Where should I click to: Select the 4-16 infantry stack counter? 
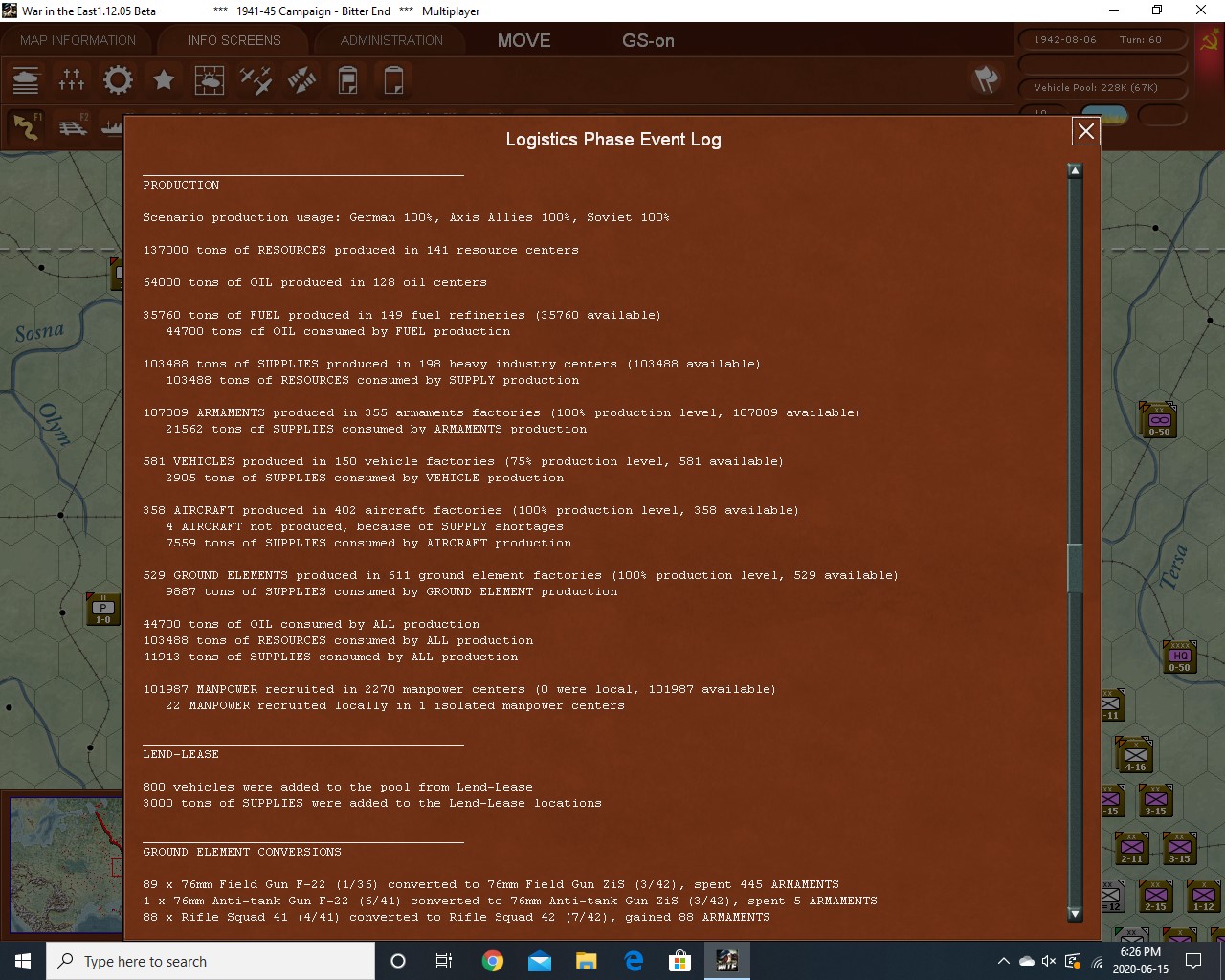click(1135, 756)
